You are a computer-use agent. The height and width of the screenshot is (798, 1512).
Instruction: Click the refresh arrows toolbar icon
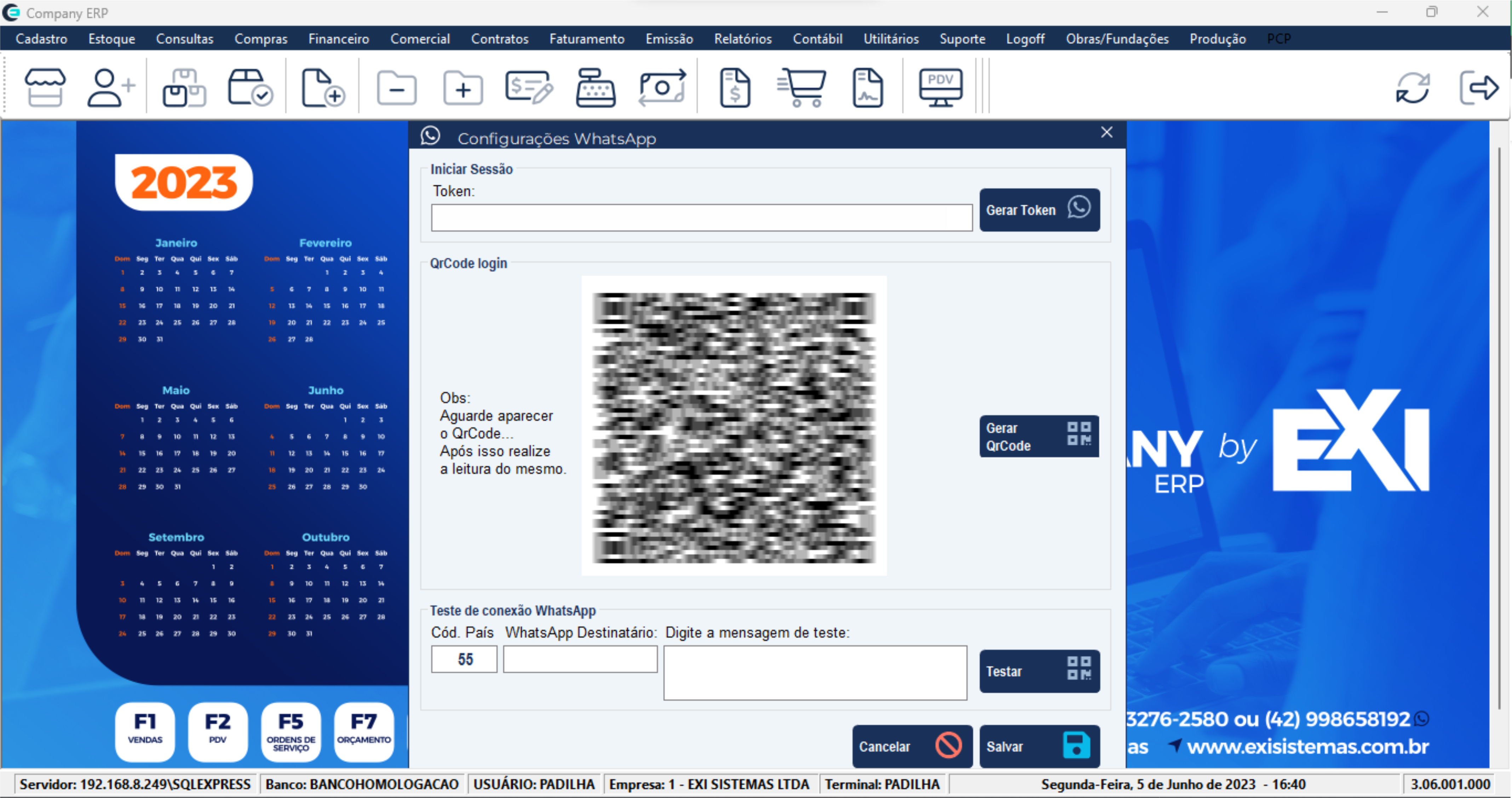pyautogui.click(x=1412, y=88)
